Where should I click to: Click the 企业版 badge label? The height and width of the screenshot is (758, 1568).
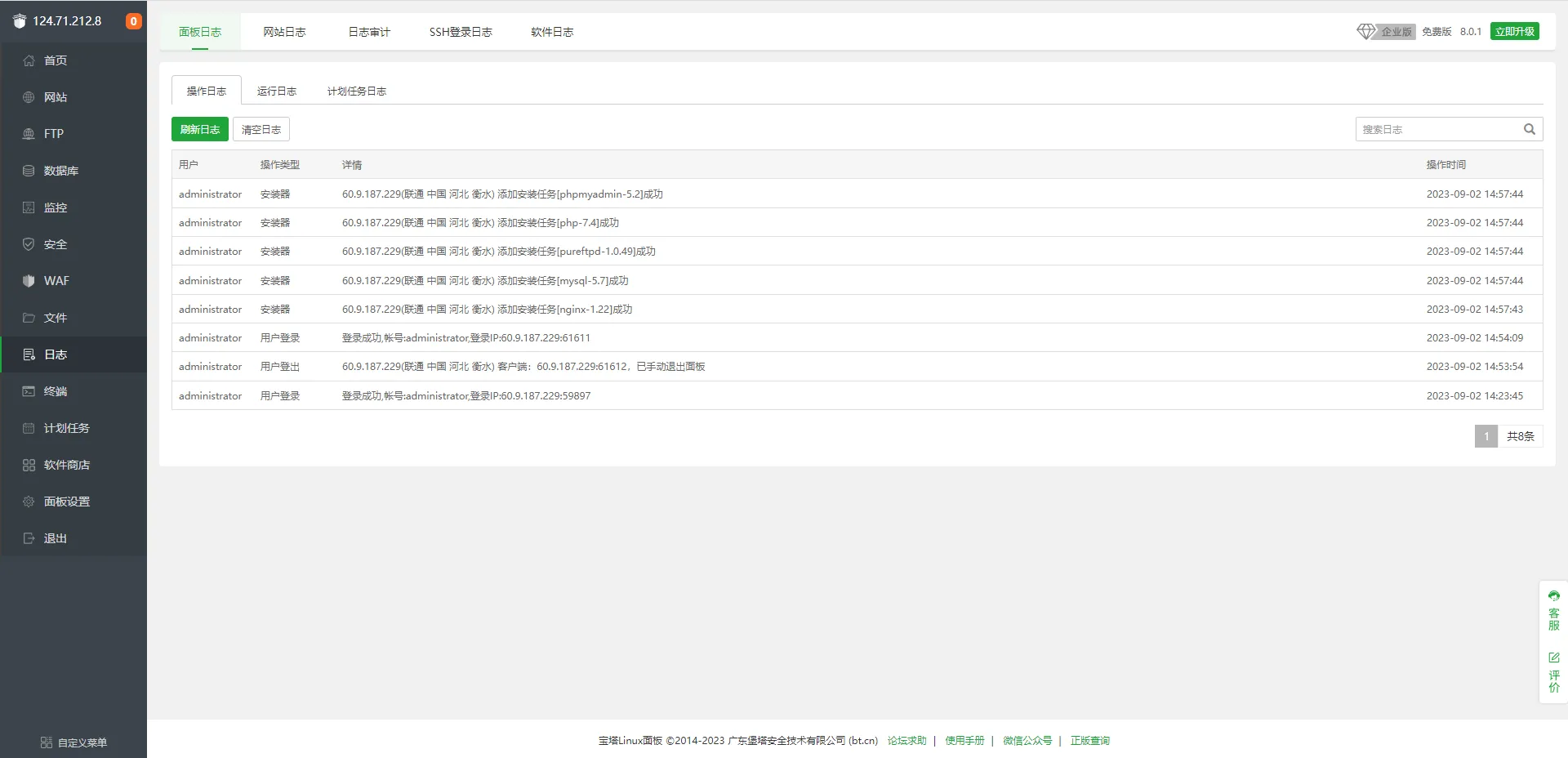tap(1396, 32)
